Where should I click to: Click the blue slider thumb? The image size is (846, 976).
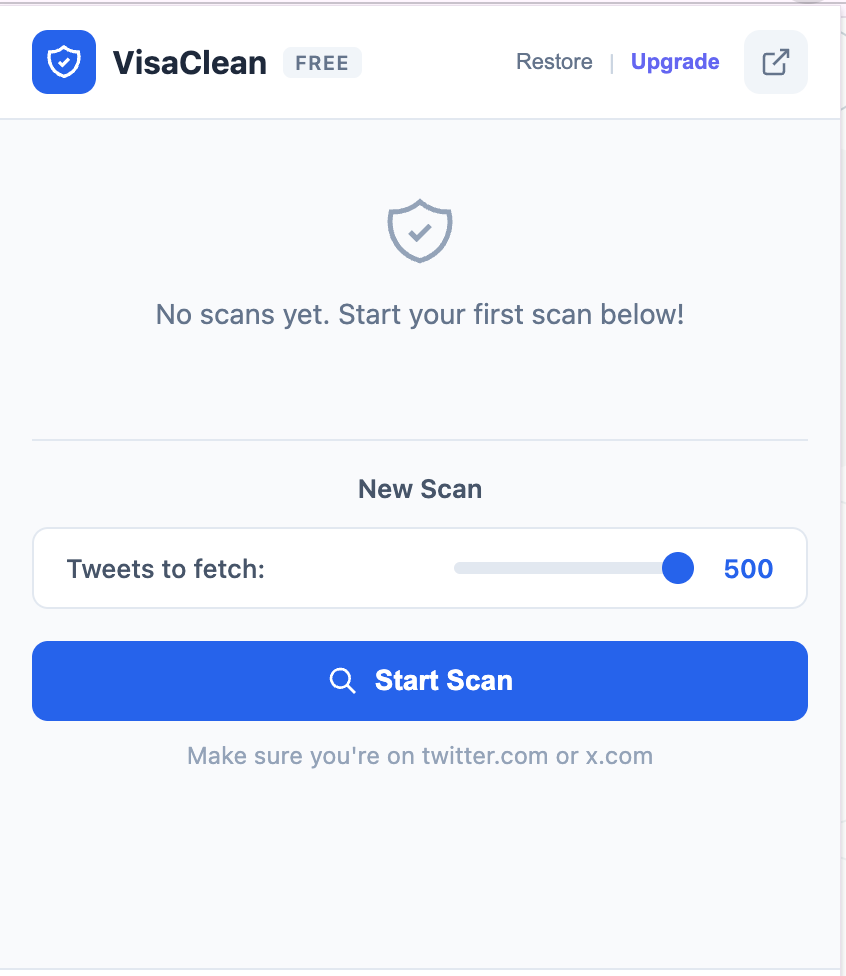677,568
